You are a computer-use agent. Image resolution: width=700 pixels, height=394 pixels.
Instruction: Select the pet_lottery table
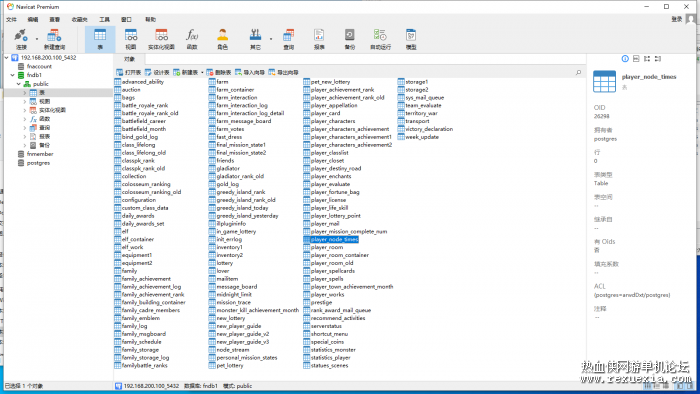(230, 365)
